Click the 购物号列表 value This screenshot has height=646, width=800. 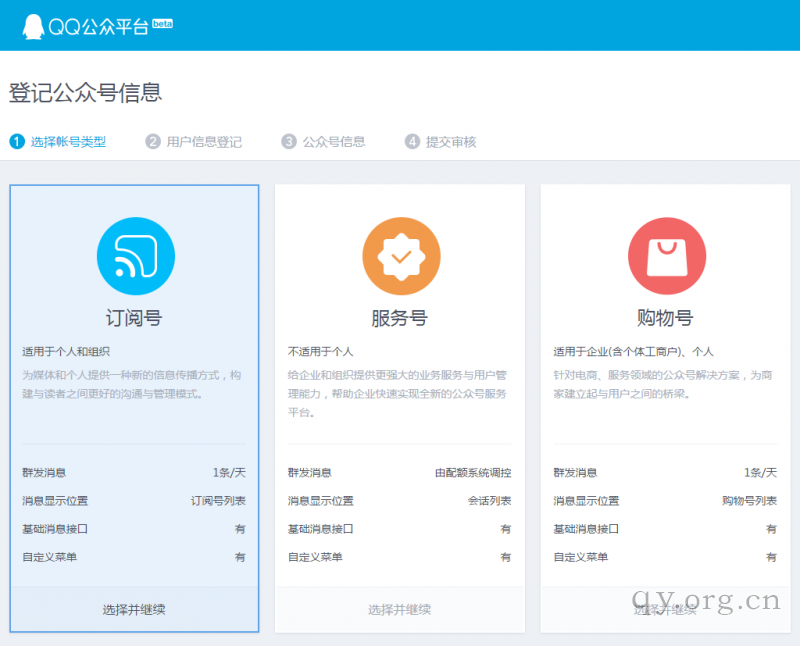[x=749, y=501]
